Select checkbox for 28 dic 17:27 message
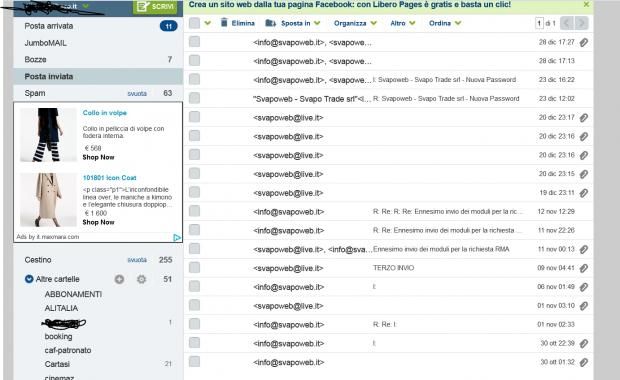This screenshot has width=620, height=380. (x=194, y=42)
